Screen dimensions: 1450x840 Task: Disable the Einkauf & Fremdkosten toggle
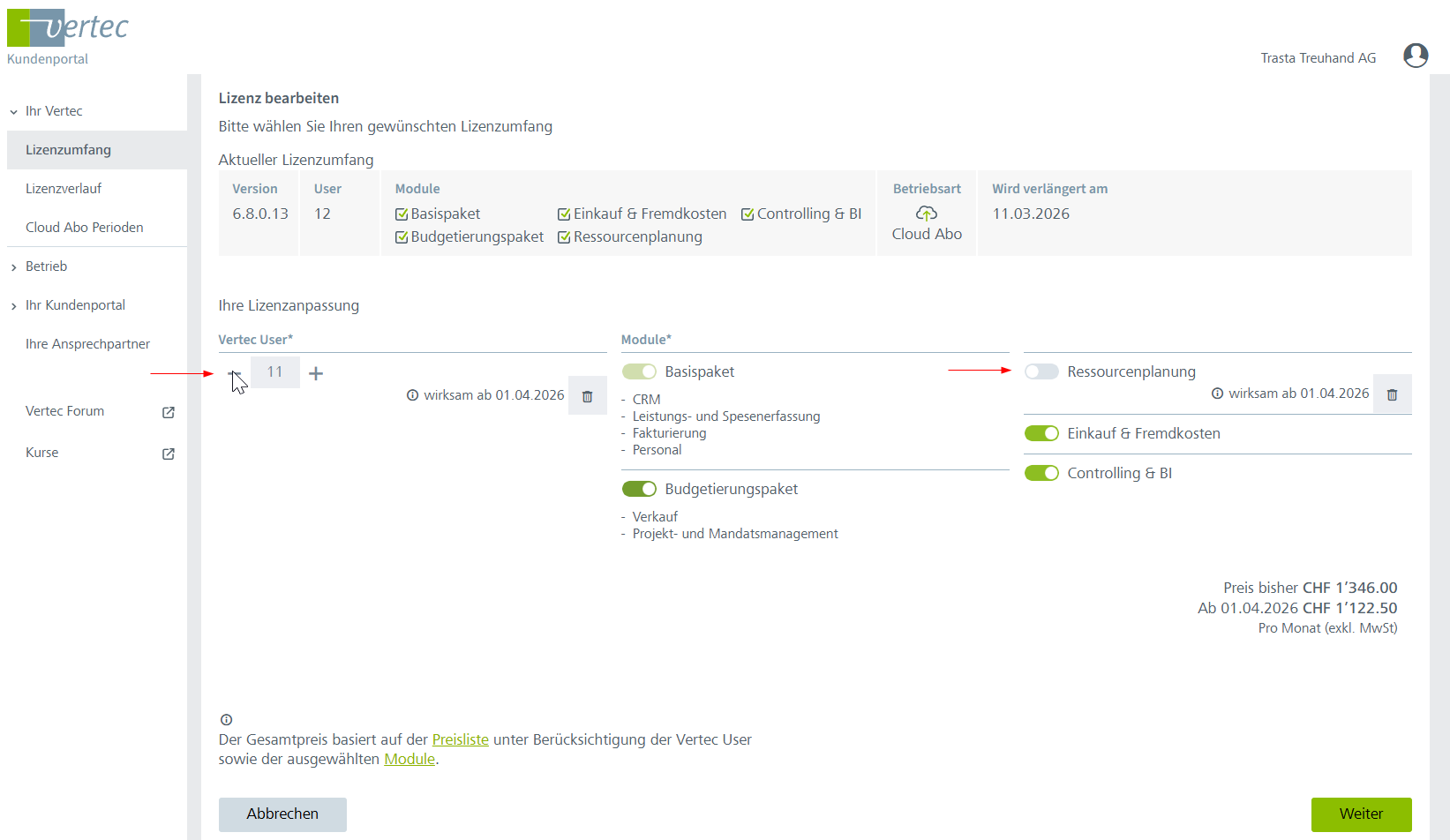tap(1041, 433)
